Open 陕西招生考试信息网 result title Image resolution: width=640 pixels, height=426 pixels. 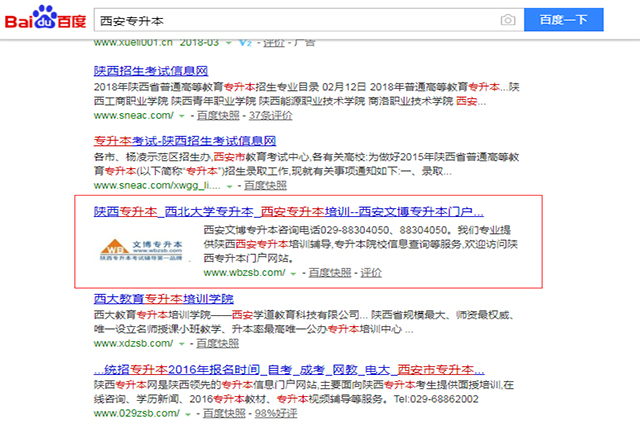151,71
